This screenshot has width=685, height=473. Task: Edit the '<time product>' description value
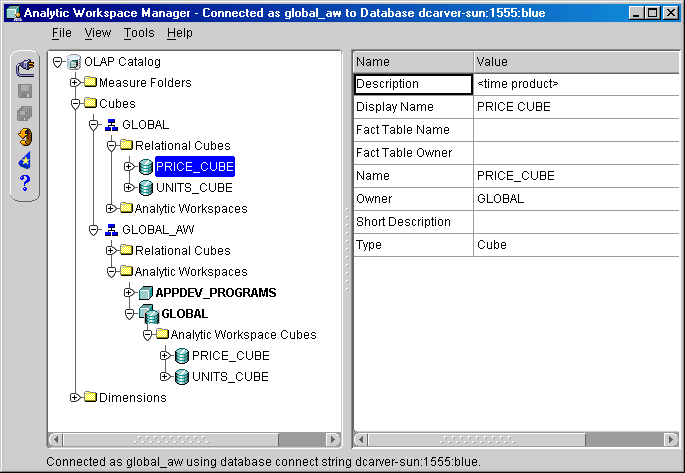click(x=577, y=84)
